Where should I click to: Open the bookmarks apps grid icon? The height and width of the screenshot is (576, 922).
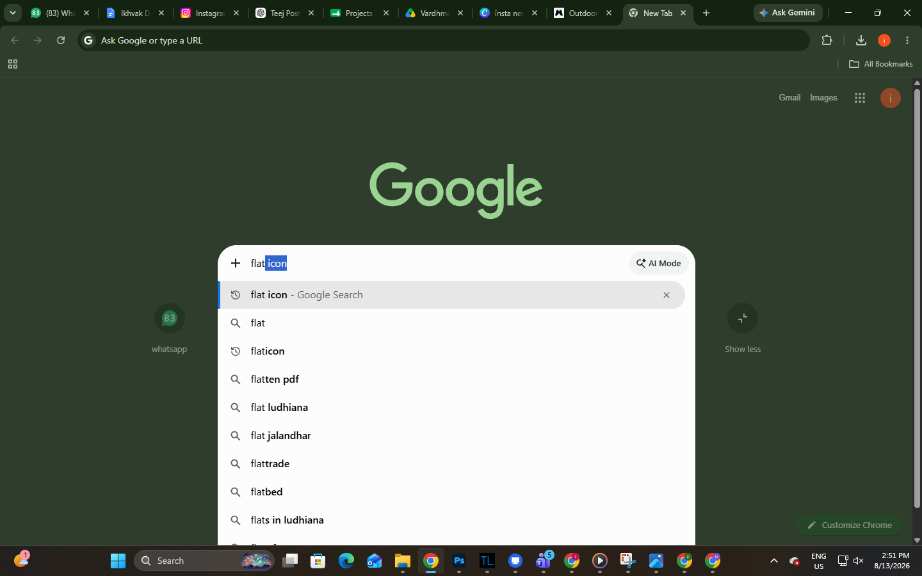[x=12, y=64]
